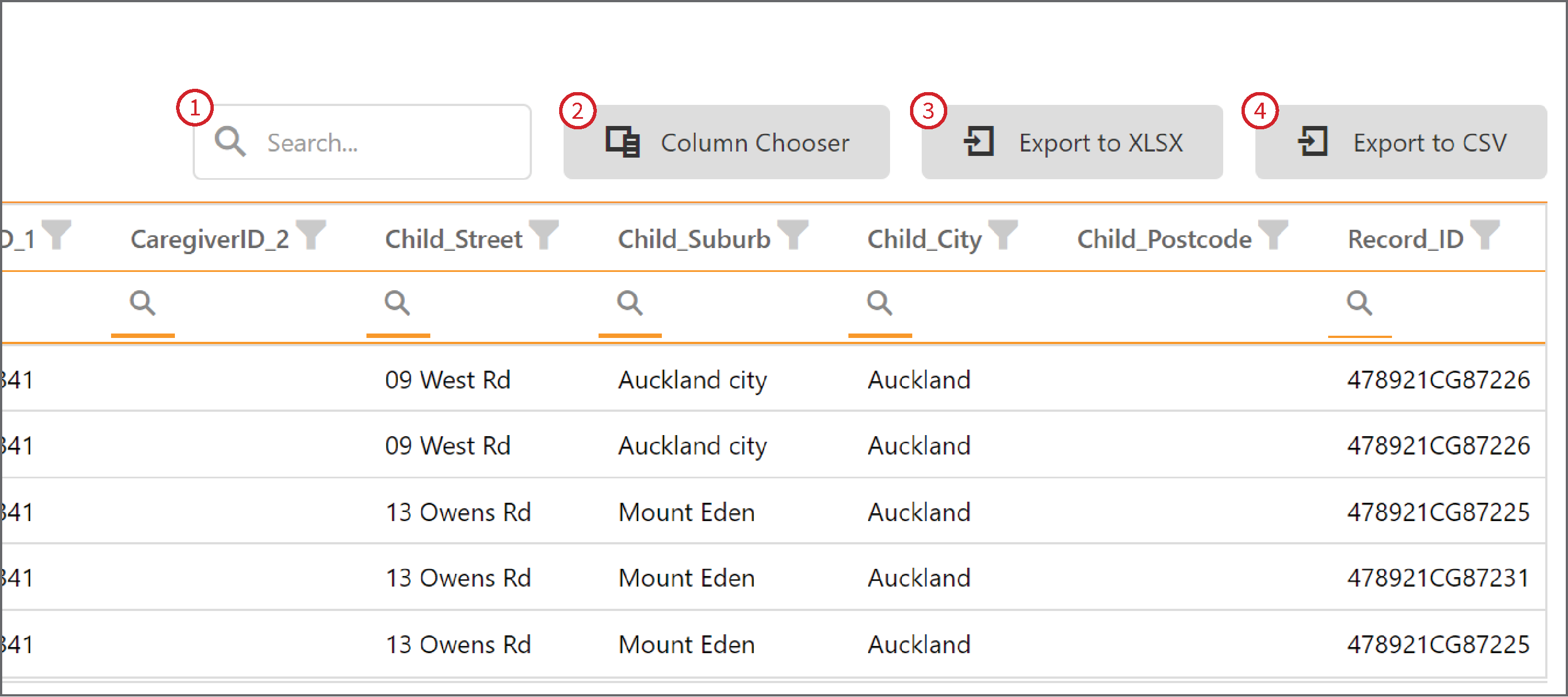Select the row with Record_ID 478921CG87231

pyautogui.click(x=773, y=578)
